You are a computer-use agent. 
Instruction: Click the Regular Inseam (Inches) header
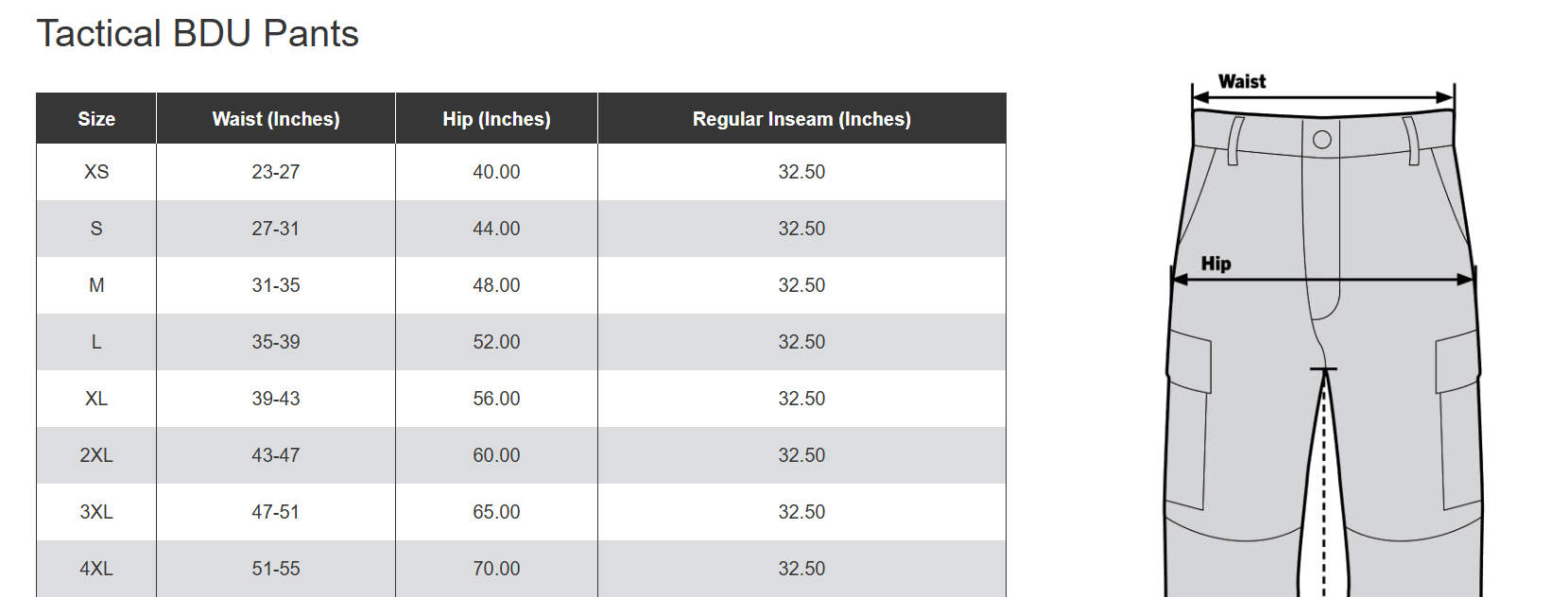pos(801,119)
